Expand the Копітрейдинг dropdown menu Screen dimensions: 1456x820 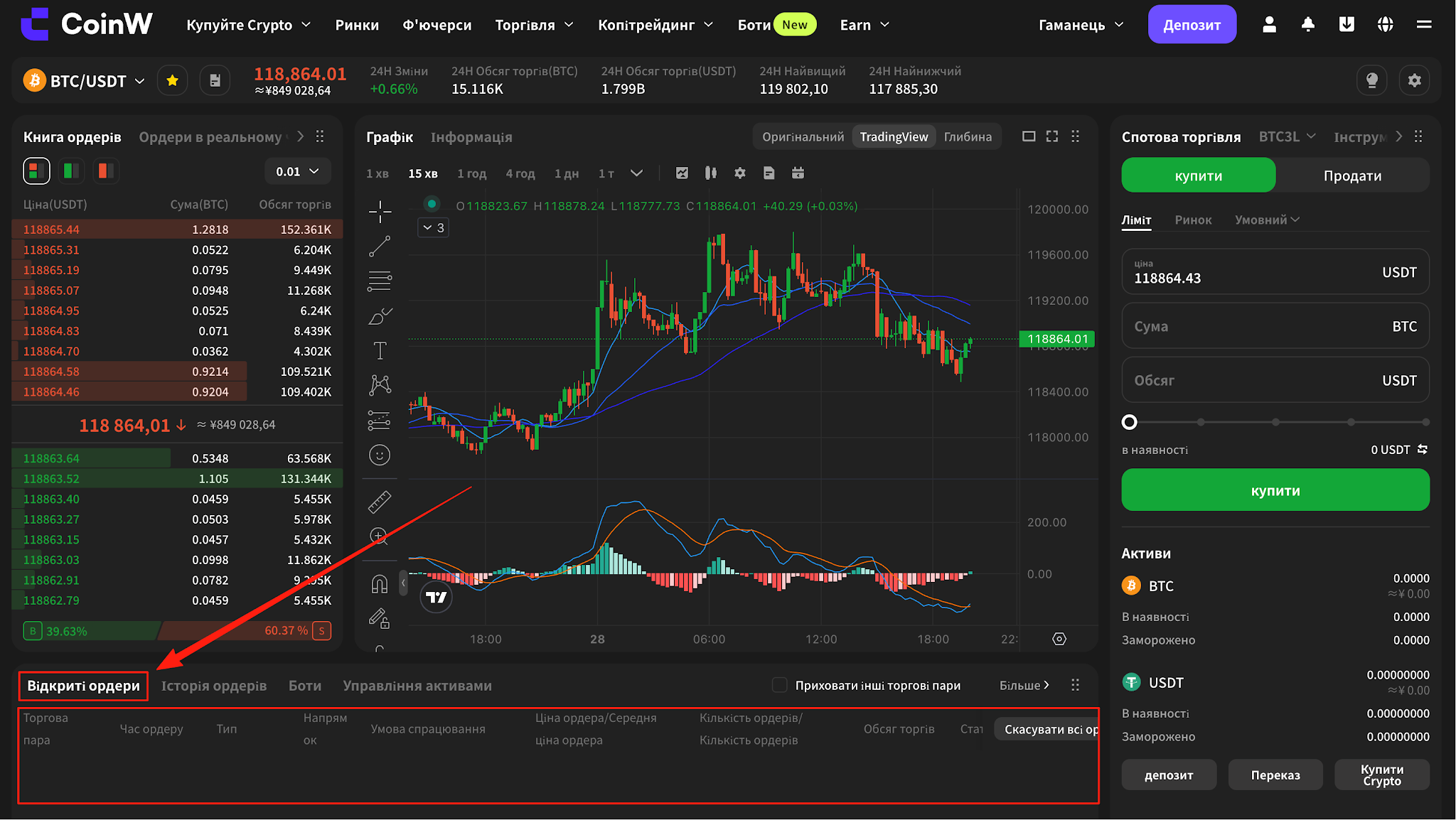[655, 25]
